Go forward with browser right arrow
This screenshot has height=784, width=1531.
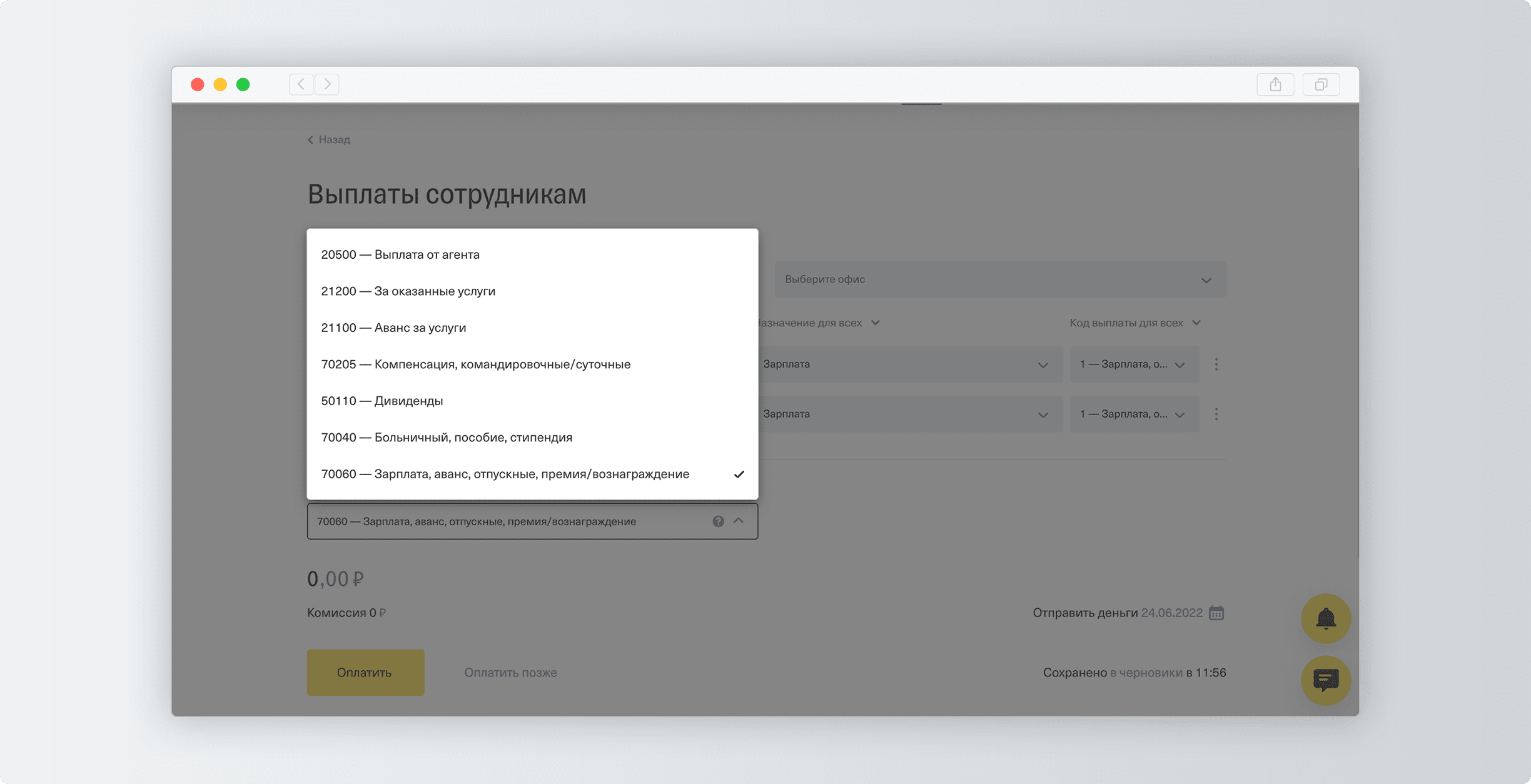tap(327, 84)
